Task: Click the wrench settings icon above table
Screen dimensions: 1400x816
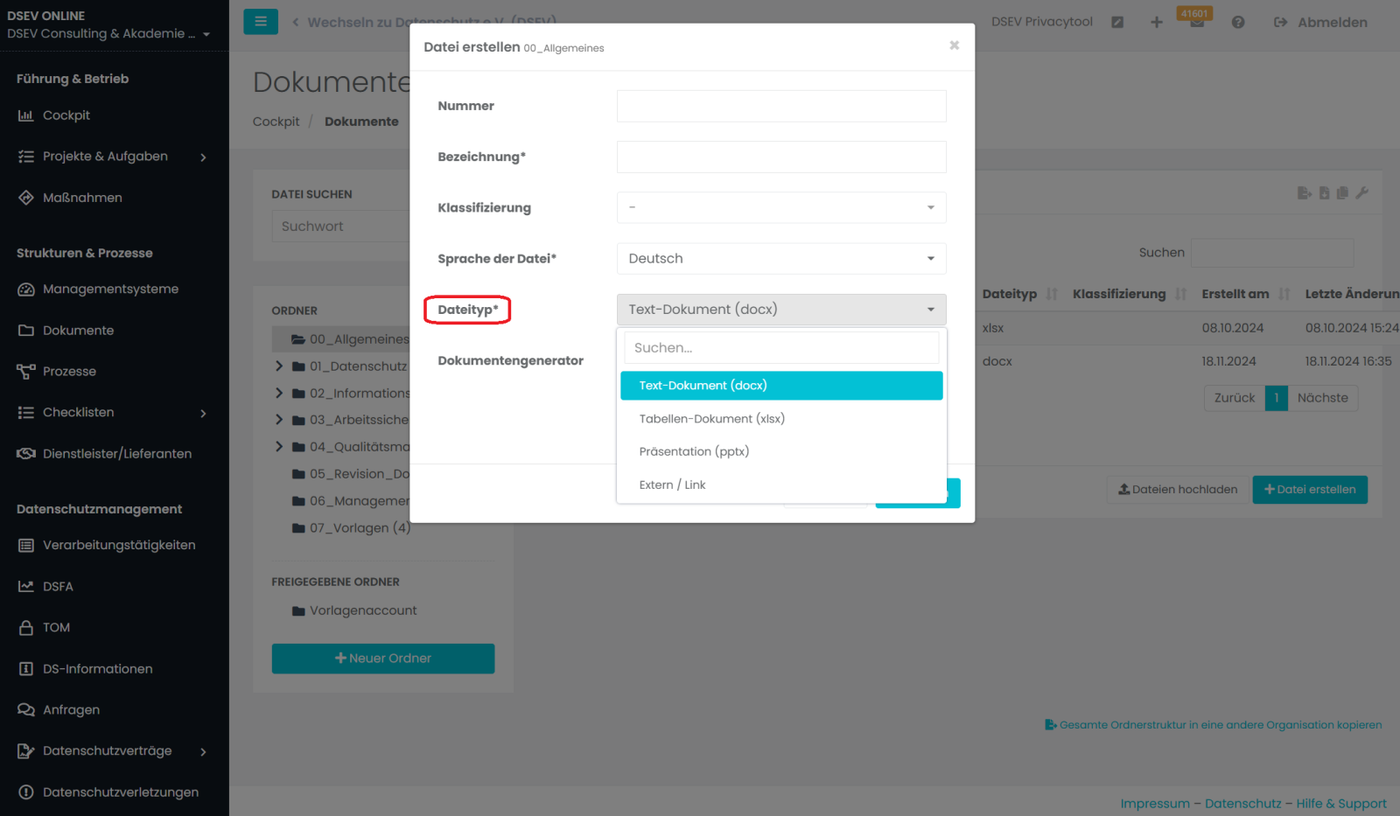Action: point(1362,193)
